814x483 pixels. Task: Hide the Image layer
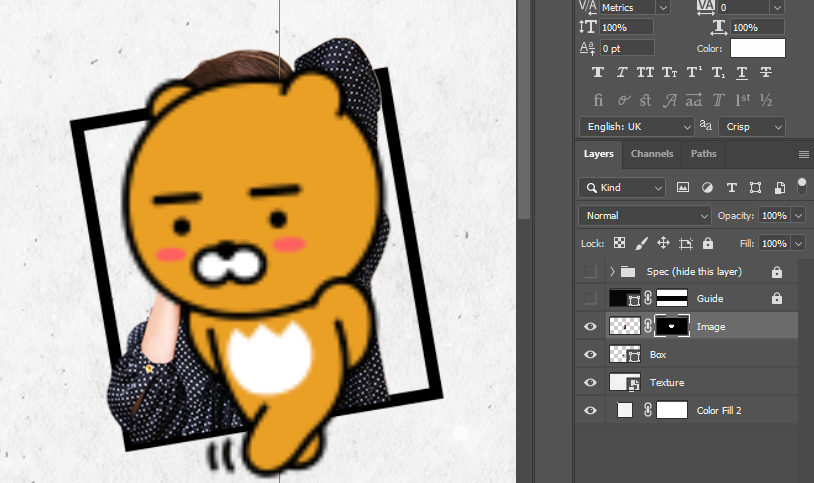tap(590, 327)
